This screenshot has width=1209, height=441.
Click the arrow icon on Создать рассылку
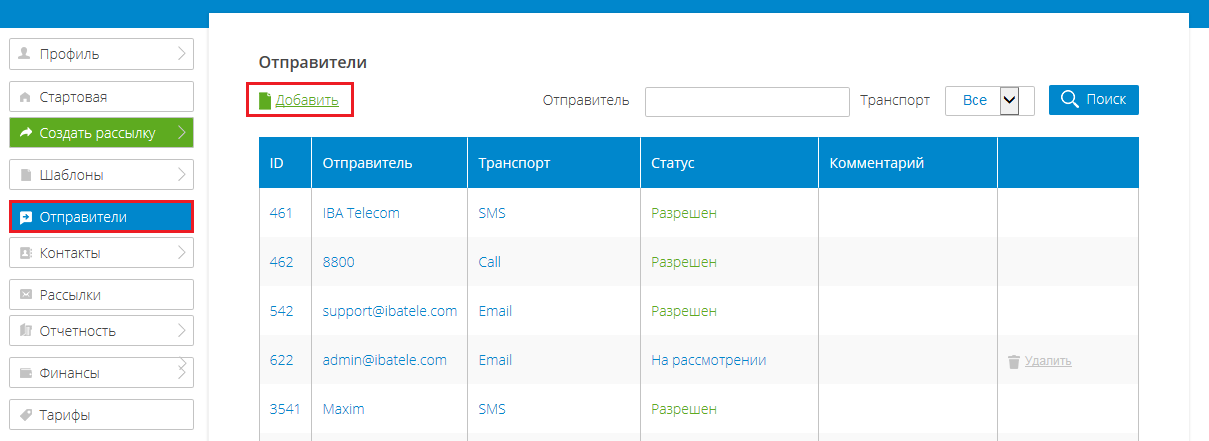pos(26,132)
